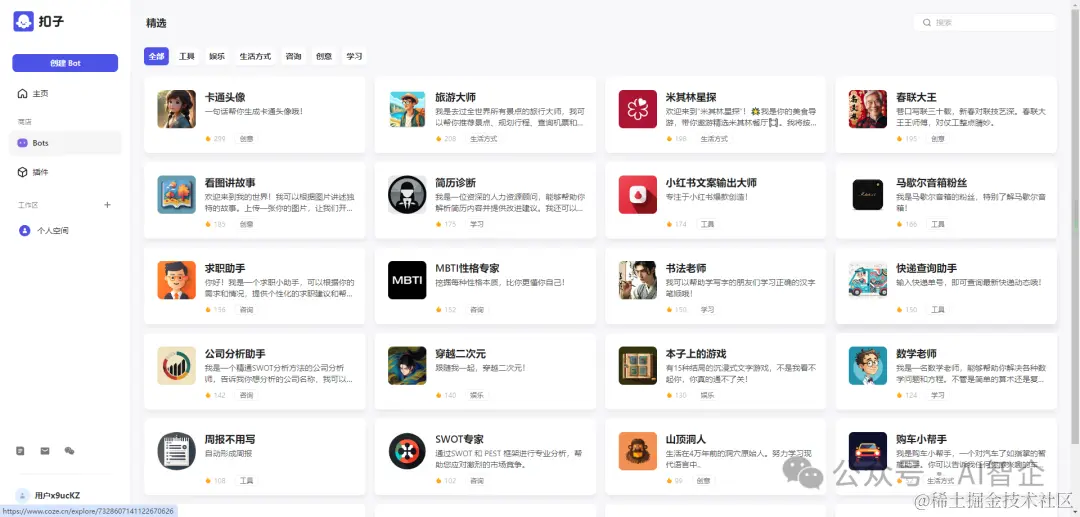Click 299 popularity count on 卡通头像

pyautogui.click(x=219, y=138)
